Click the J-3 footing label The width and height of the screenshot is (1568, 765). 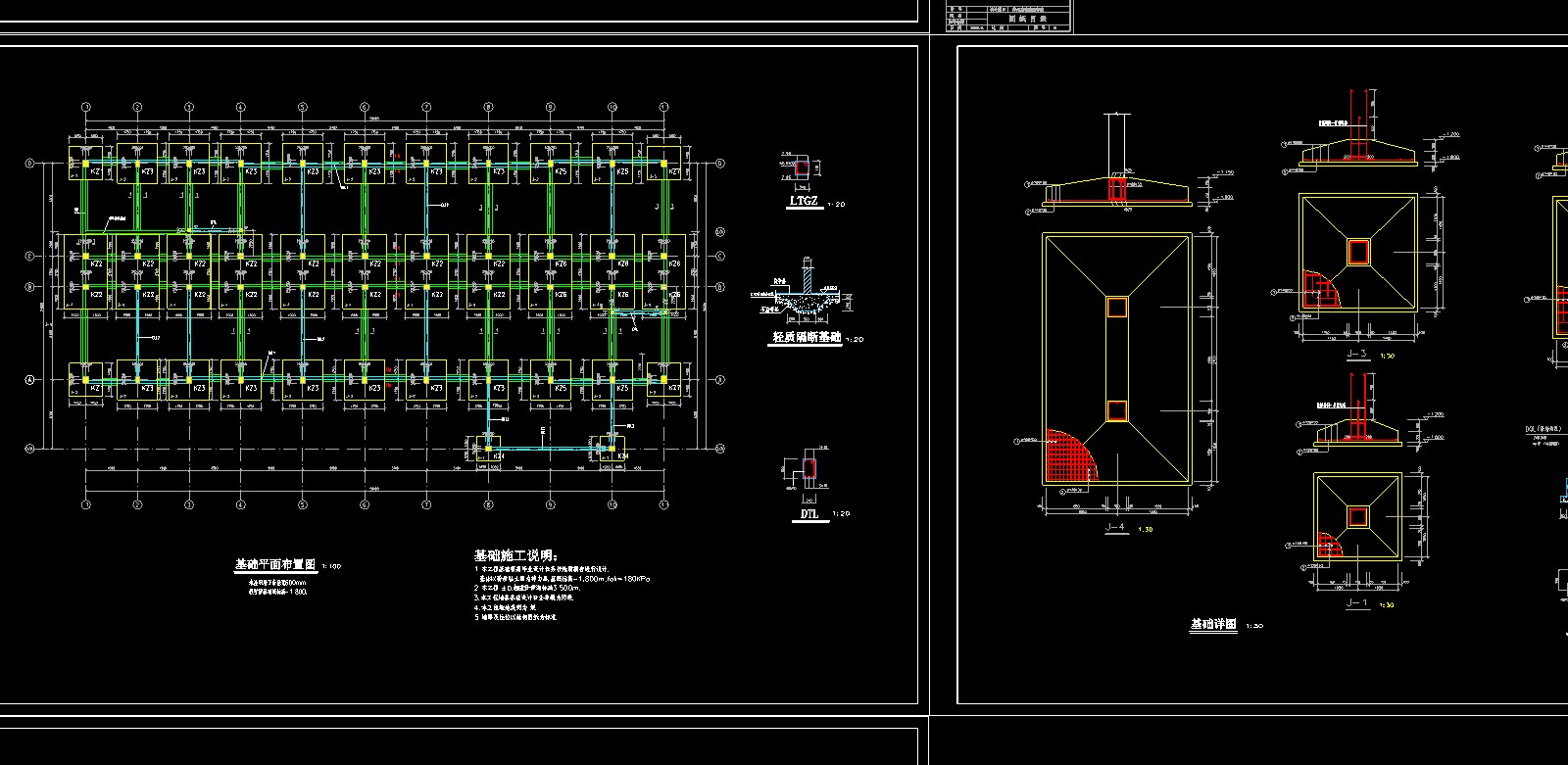pos(1357,354)
